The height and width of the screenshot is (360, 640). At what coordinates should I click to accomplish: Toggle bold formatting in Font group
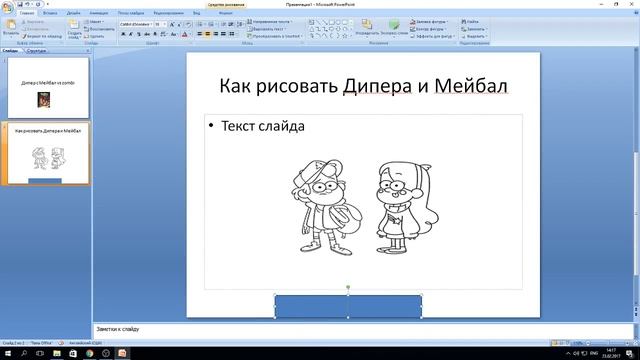tap(123, 34)
